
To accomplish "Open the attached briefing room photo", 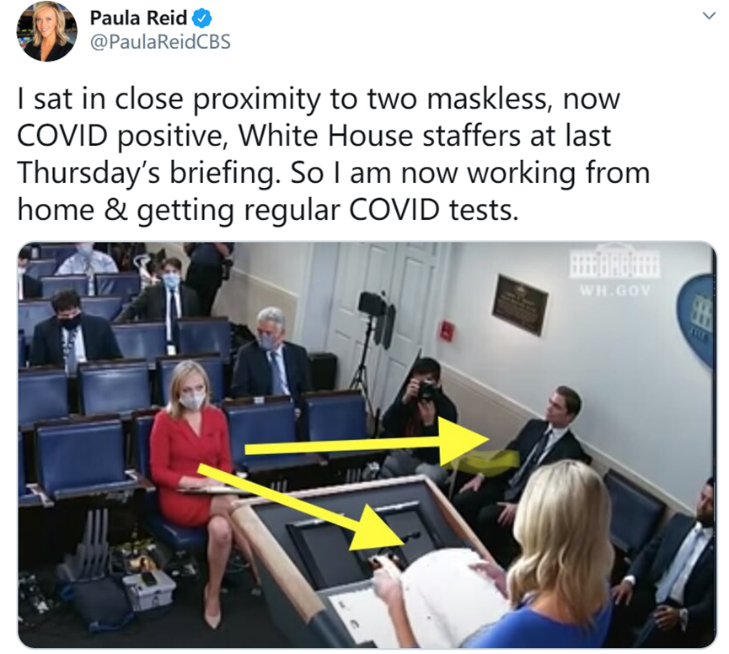I will [367, 444].
